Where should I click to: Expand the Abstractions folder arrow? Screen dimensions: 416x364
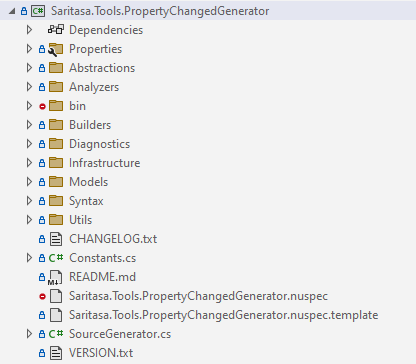[29, 68]
